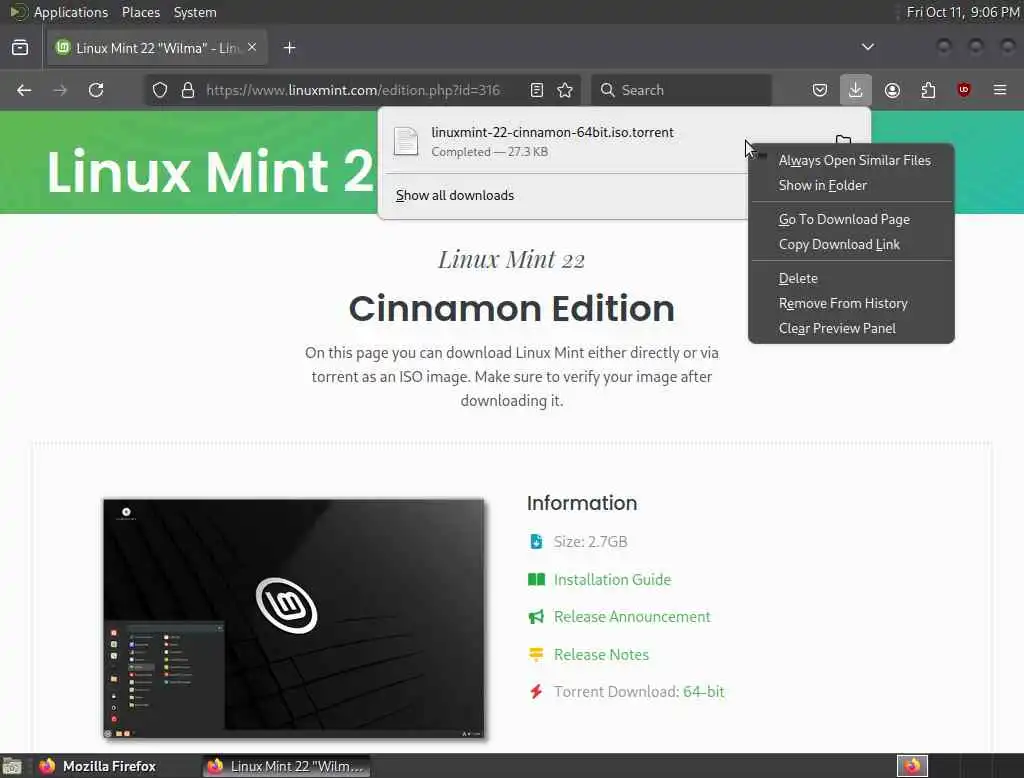Switch to Linux Mint 22 "Wilma" tab
The height and width of the screenshot is (778, 1024).
pos(157,48)
